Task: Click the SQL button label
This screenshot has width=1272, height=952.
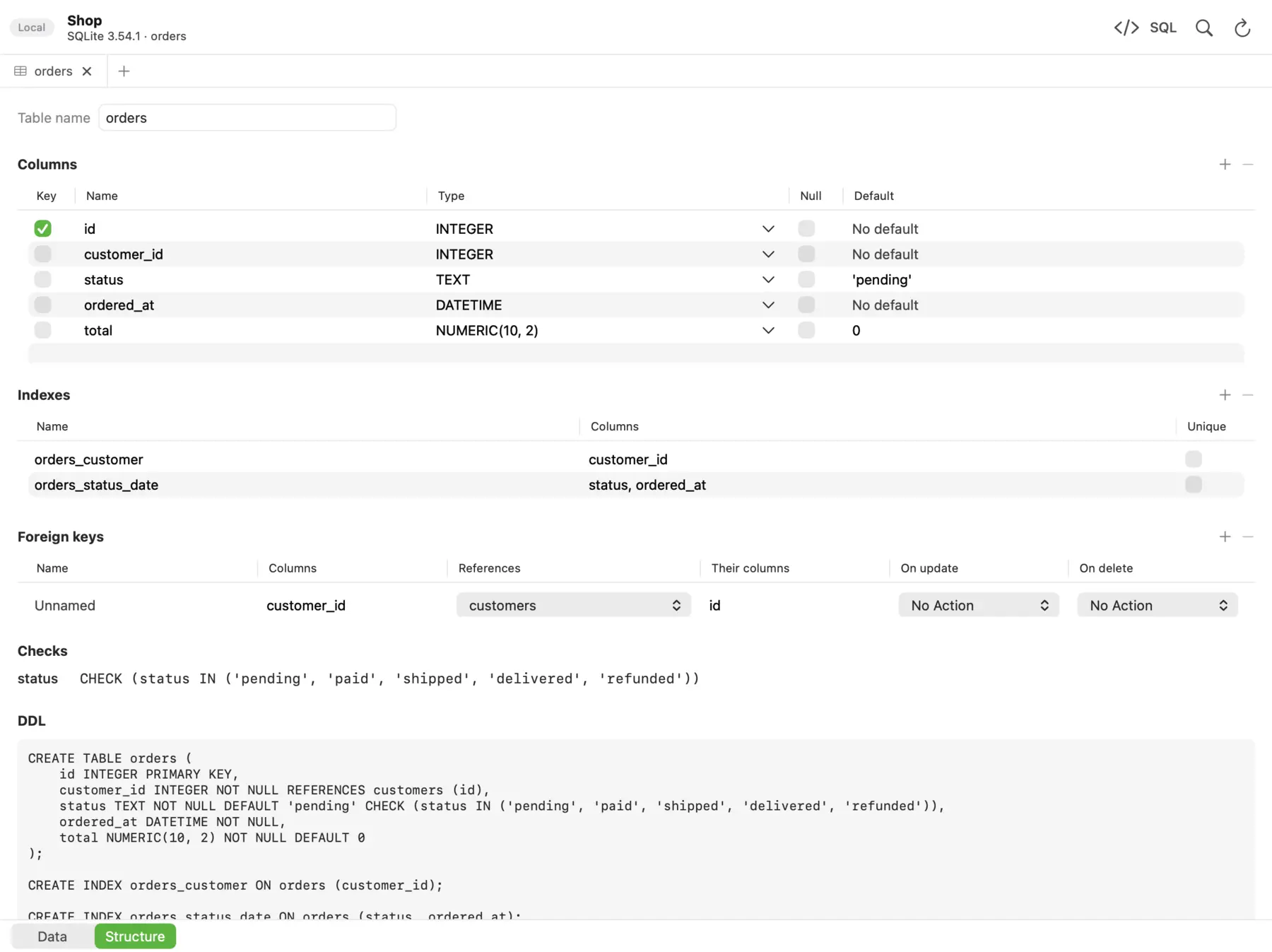Action: tap(1163, 28)
